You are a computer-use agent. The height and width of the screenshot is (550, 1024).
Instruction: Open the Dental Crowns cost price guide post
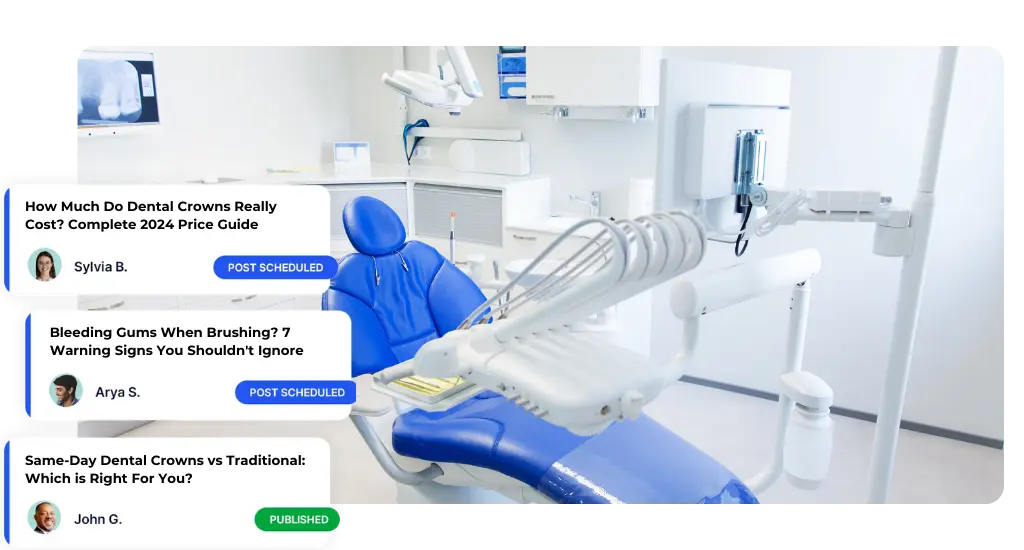click(150, 215)
